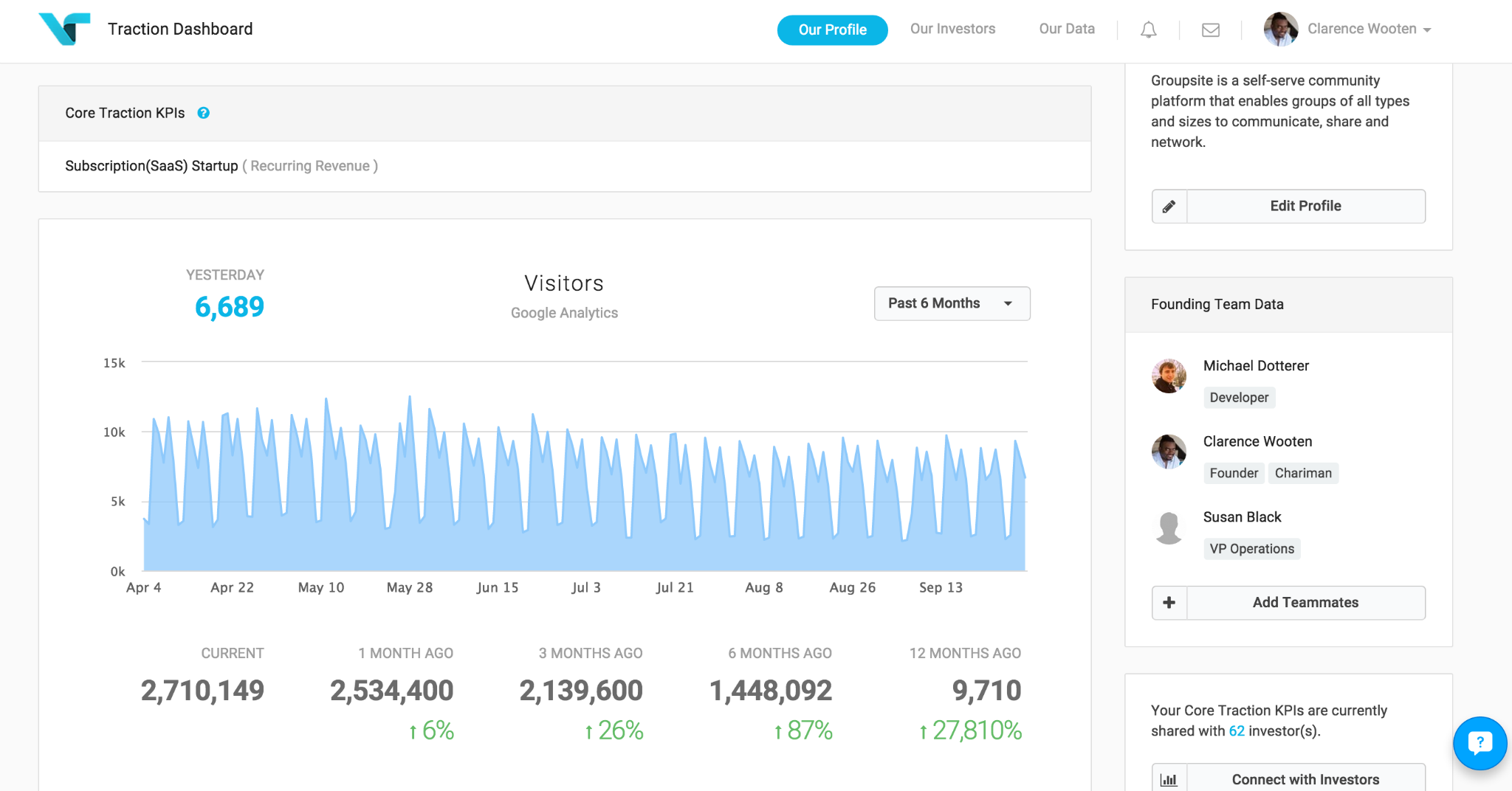Viewport: 1512px width, 791px height.
Task: Click the name Michael Dotterer
Action: point(1256,366)
